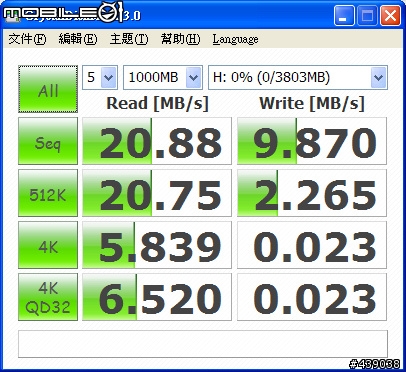The image size is (406, 372).
Task: Minimize the benchmark window
Action: [x=344, y=16]
